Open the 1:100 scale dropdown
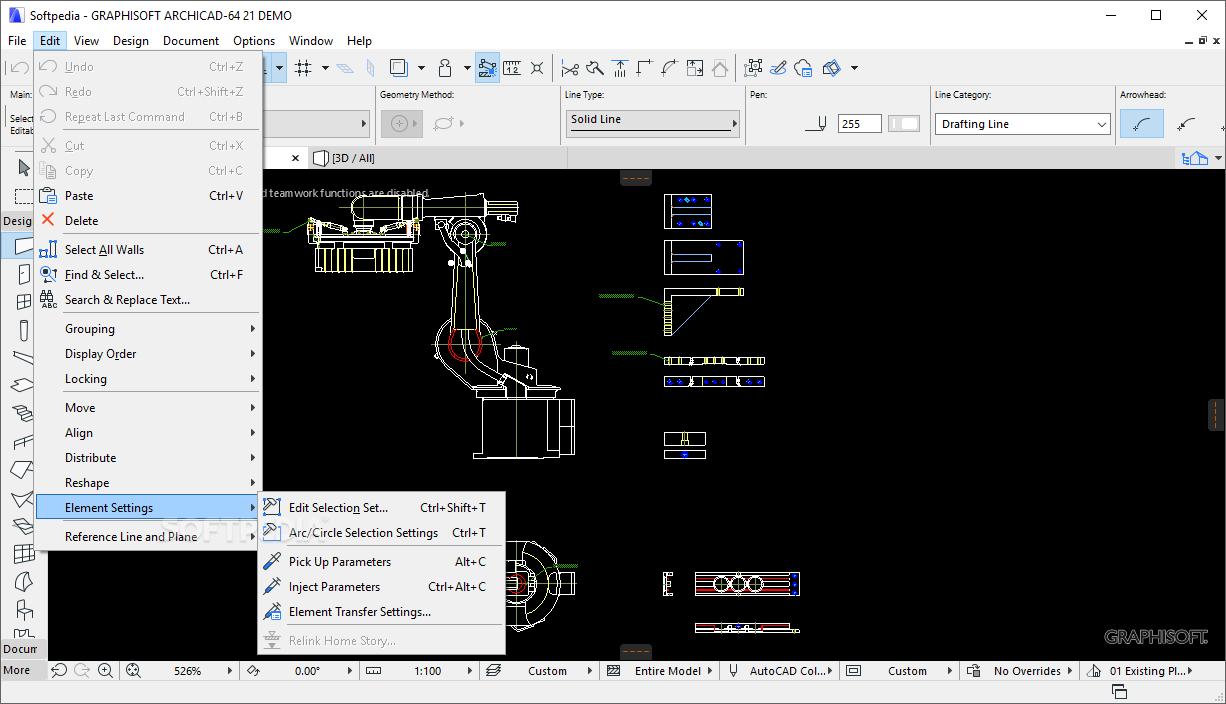Image resolution: width=1226 pixels, height=704 pixels. 470,671
